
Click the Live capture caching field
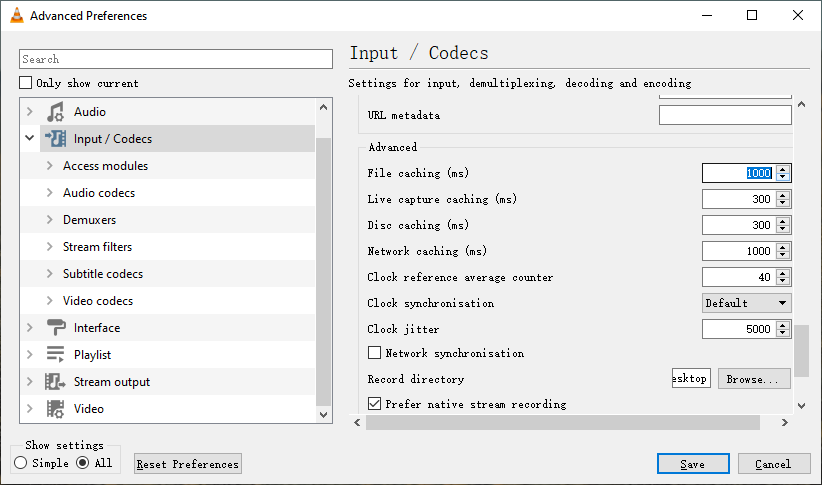[739, 199]
